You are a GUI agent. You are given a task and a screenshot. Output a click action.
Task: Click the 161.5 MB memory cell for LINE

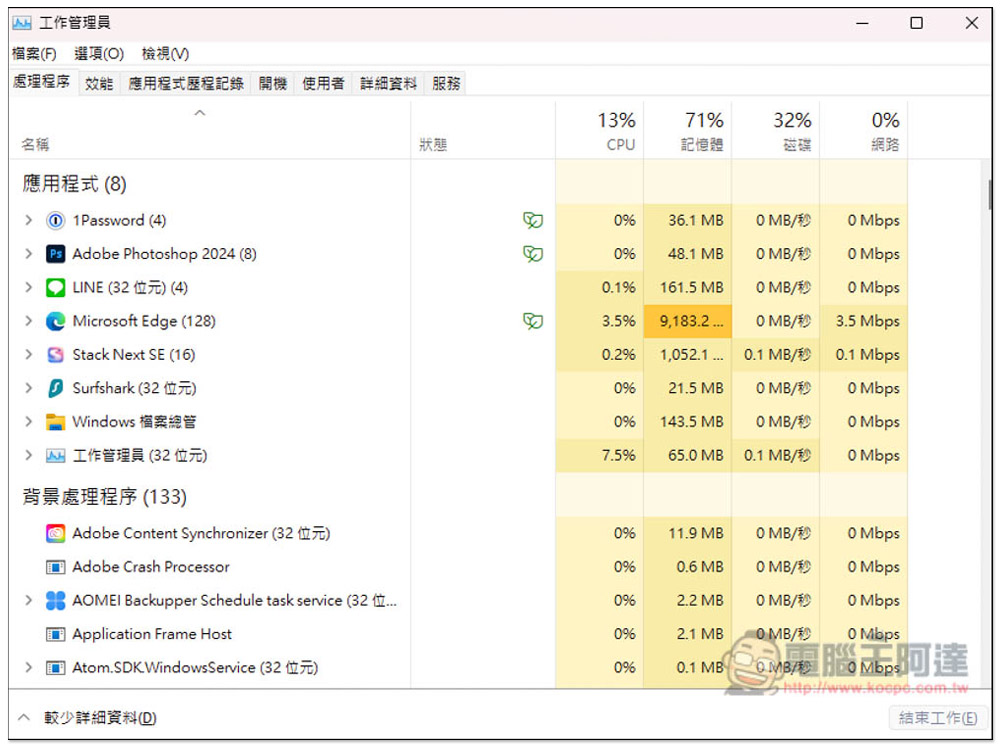[688, 288]
